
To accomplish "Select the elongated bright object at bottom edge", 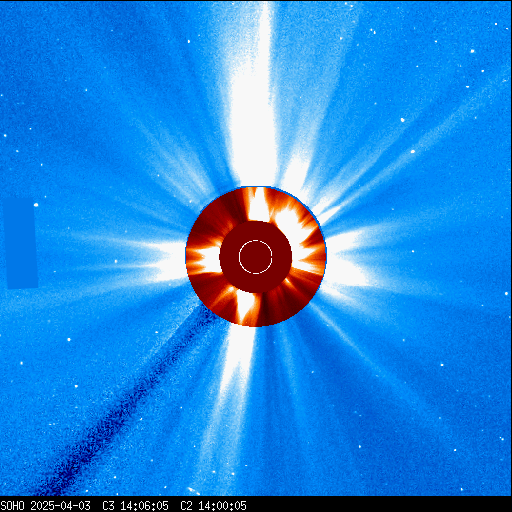I will pyautogui.click(x=193, y=490).
